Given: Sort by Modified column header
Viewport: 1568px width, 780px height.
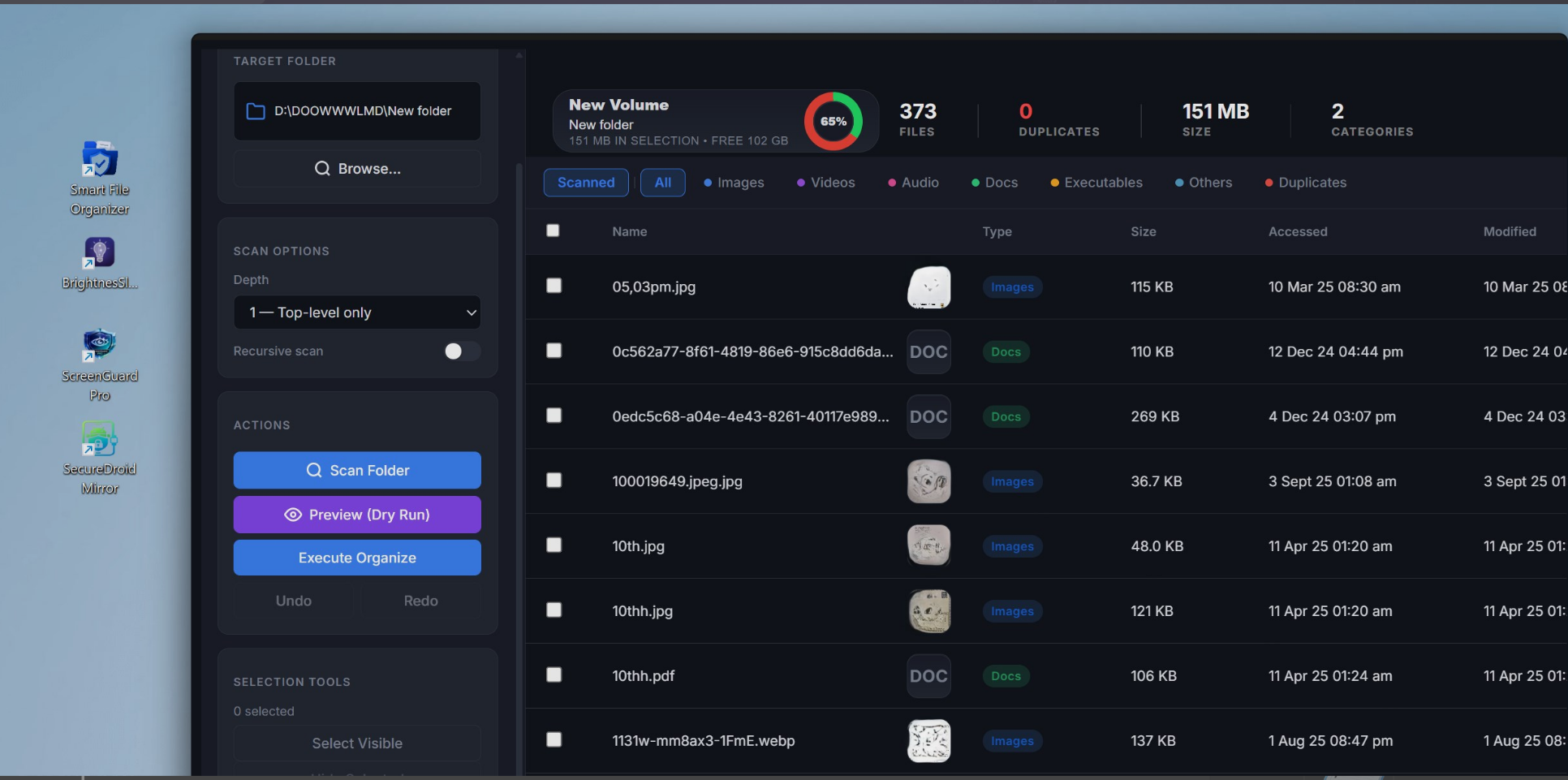Looking at the screenshot, I should (x=1510, y=231).
